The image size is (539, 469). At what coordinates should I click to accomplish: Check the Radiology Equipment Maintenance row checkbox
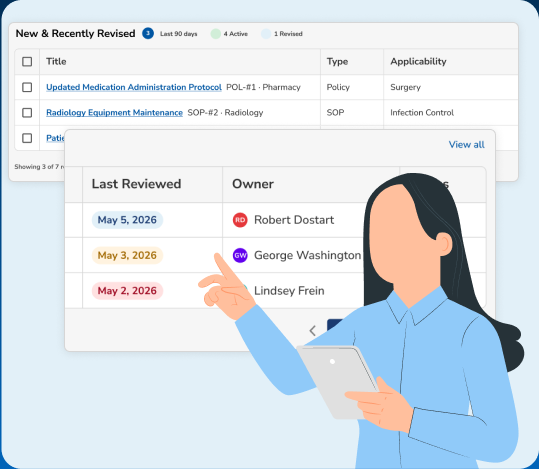tap(27, 112)
